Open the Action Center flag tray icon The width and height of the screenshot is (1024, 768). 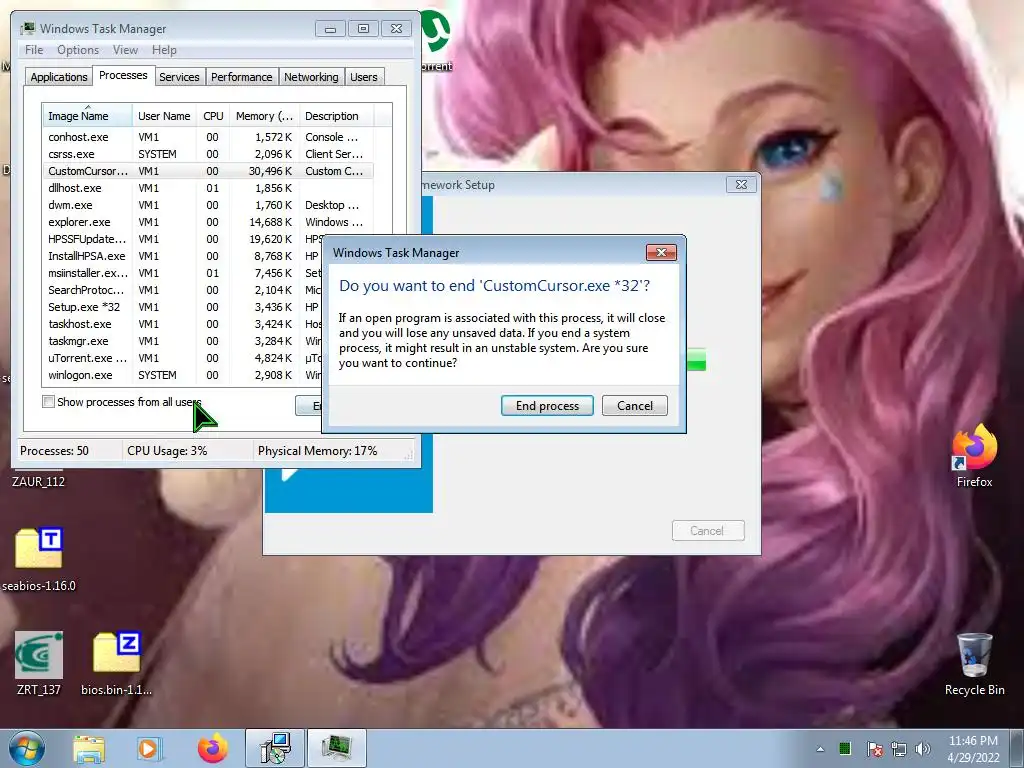pyautogui.click(x=875, y=749)
